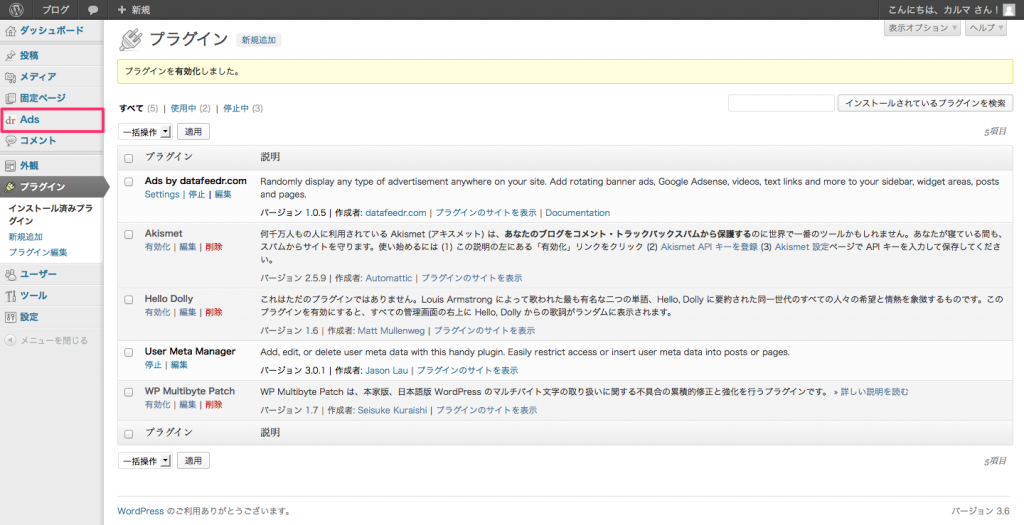
Task: Click インストールされているプラグインを検索 button
Action: [925, 103]
